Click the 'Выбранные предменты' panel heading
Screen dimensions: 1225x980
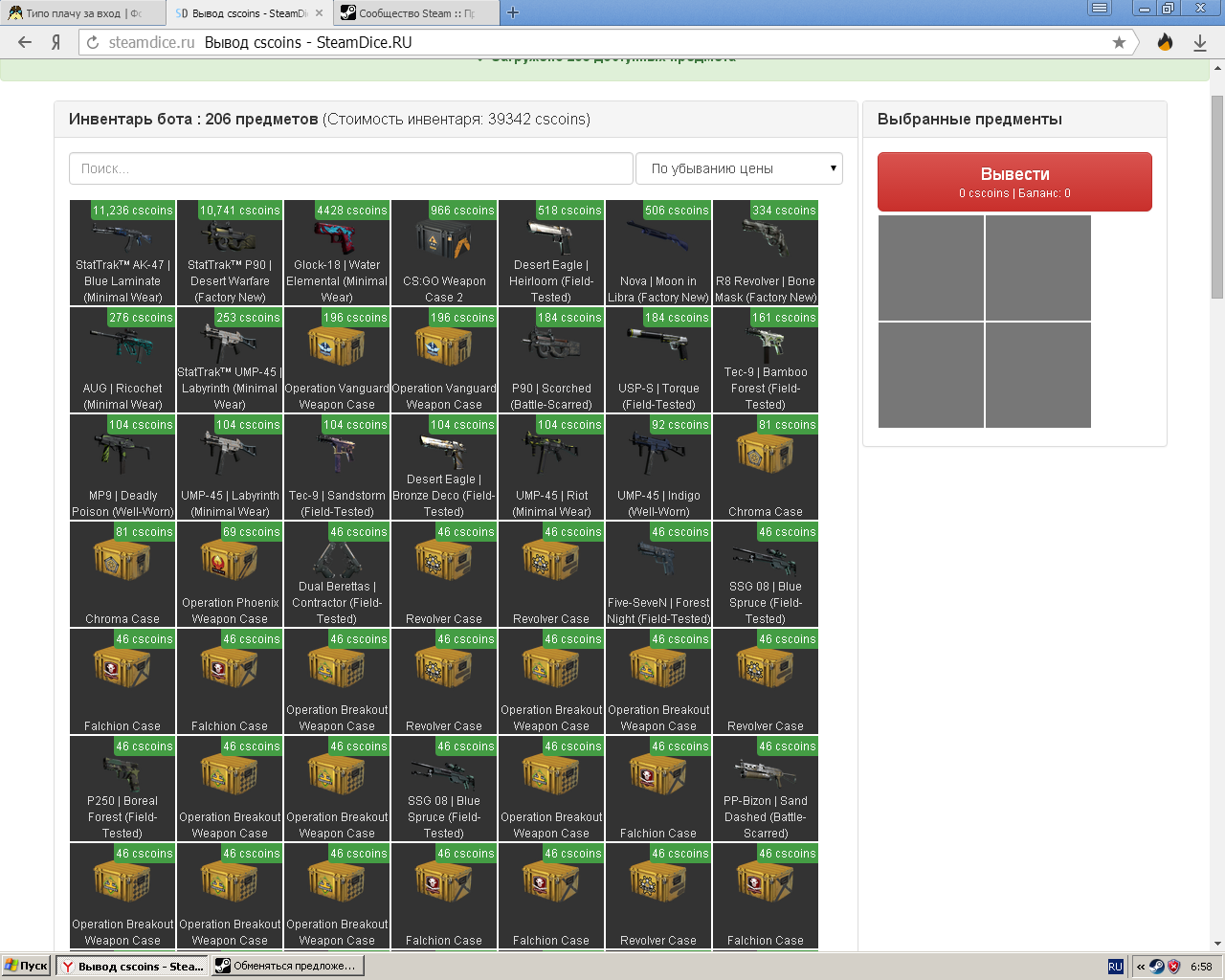click(x=969, y=120)
